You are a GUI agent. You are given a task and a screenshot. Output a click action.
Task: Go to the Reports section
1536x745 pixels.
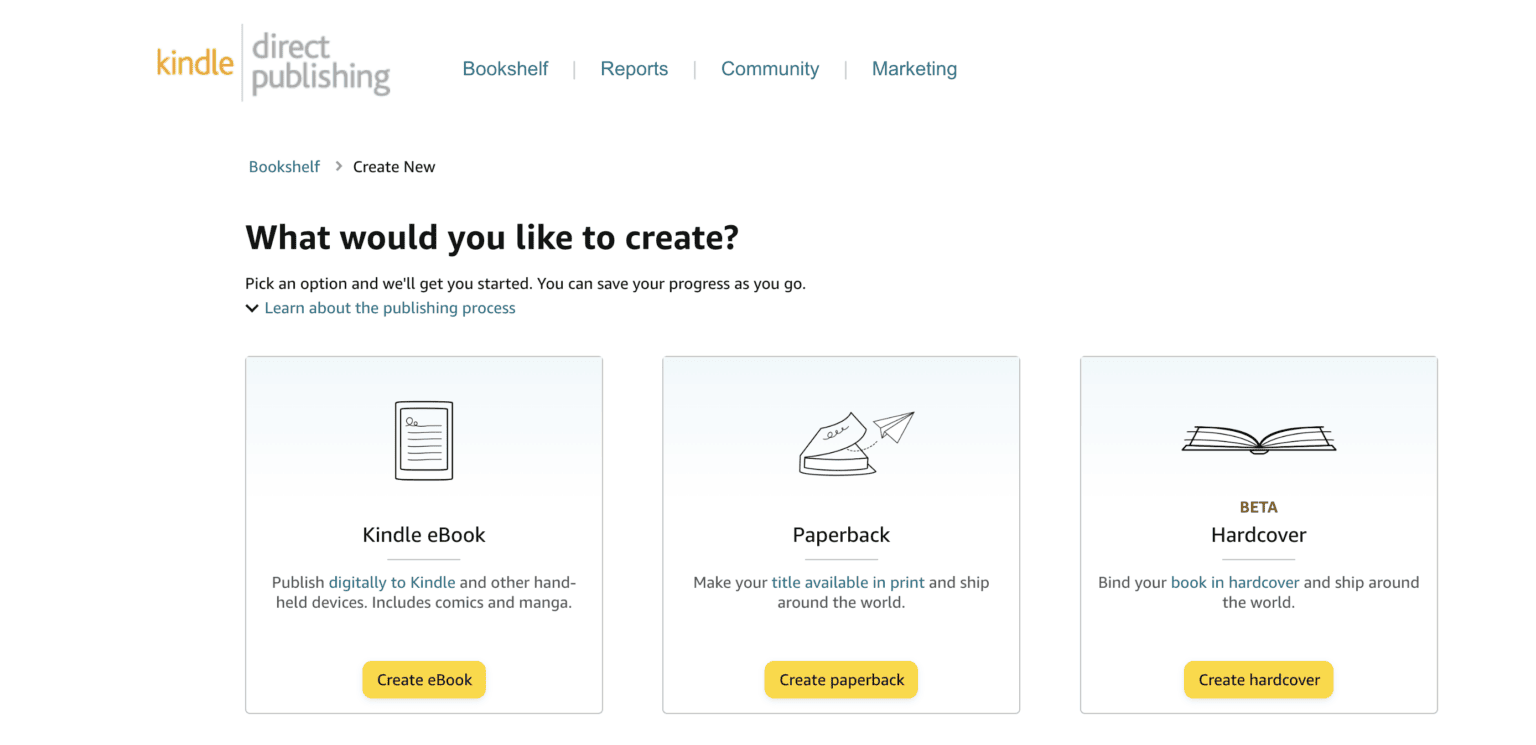click(x=634, y=68)
